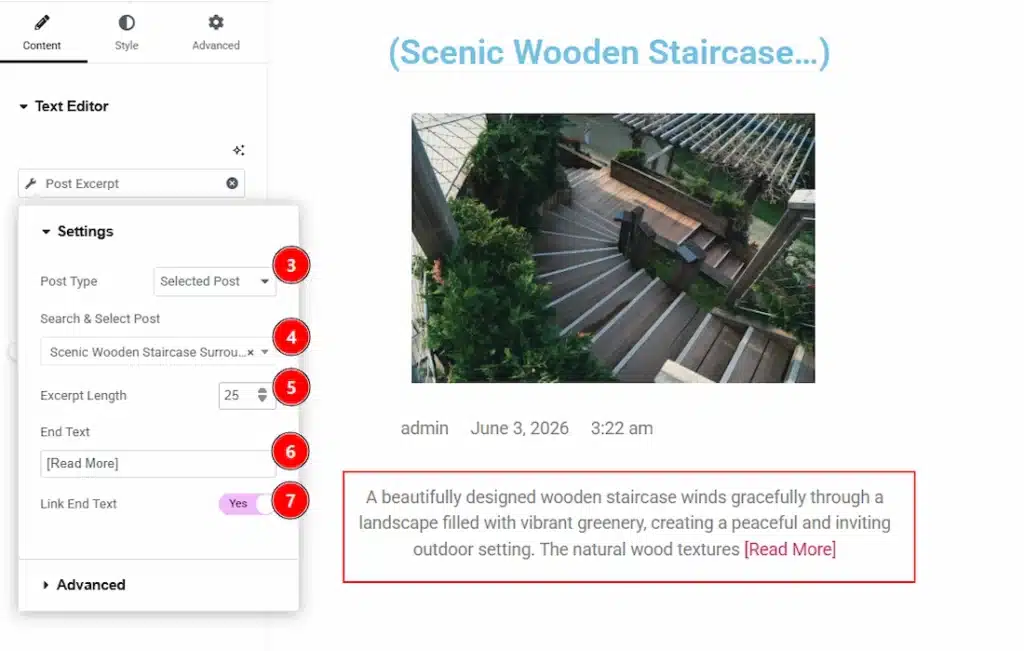Switch to the Advanced tab

point(216,32)
